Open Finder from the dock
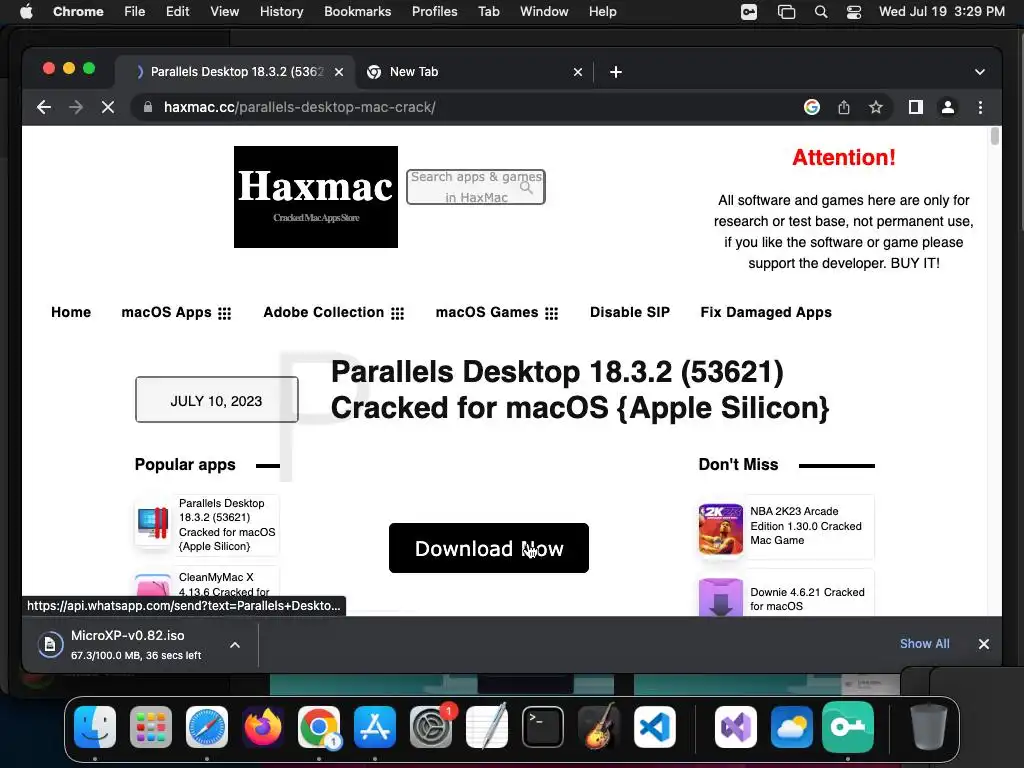The image size is (1024, 768). 95,727
